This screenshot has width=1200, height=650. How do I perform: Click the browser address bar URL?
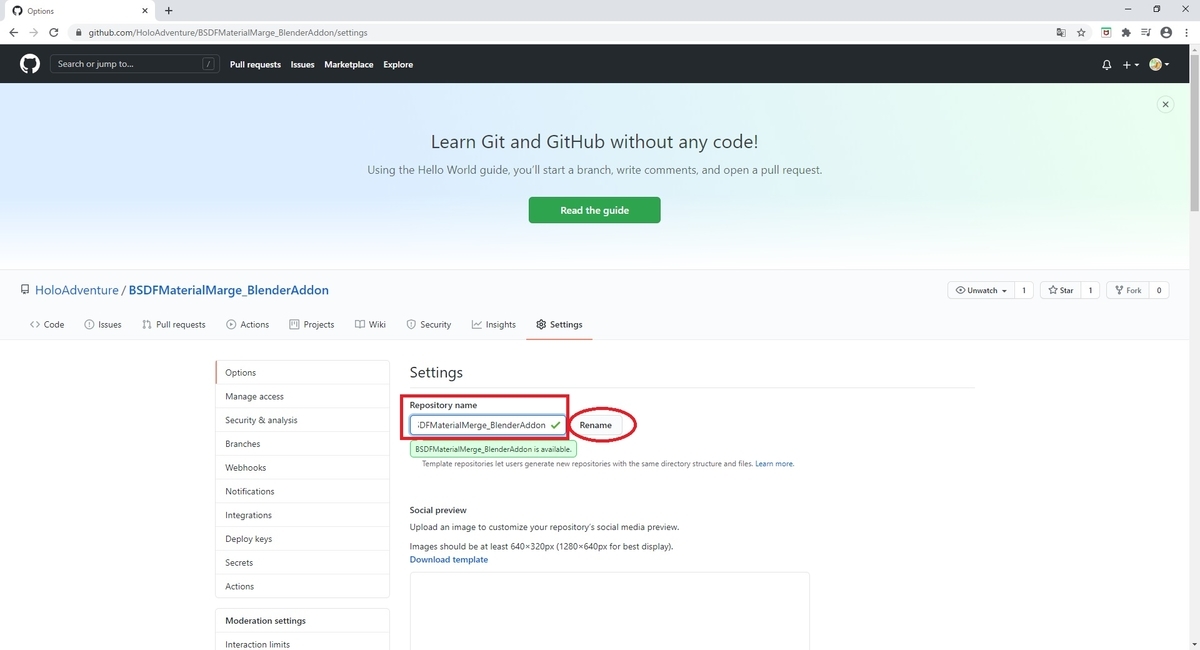(x=228, y=32)
